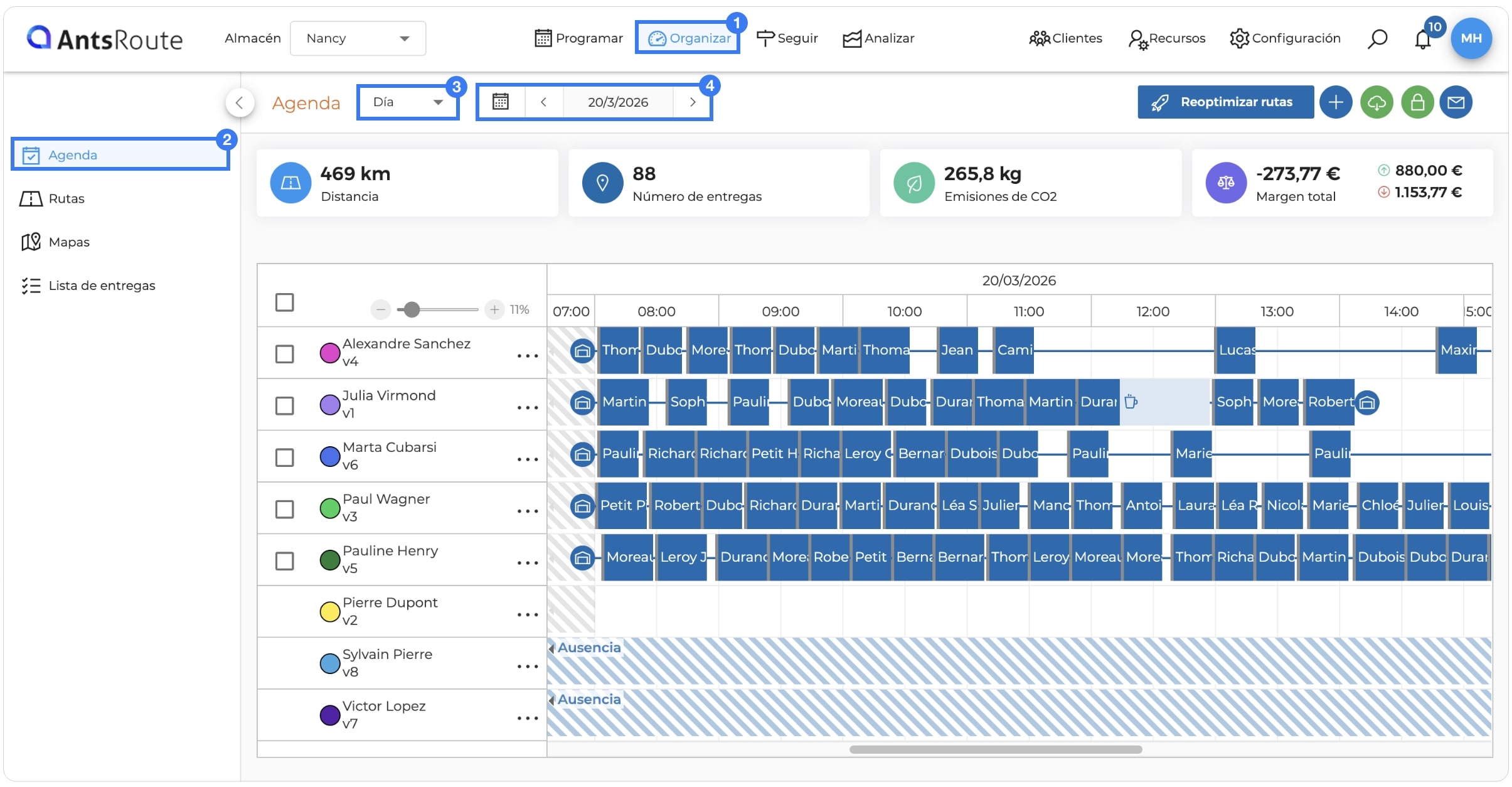Screen dimensions: 1512x787
Task: Expand the Día view dropdown
Action: (408, 102)
